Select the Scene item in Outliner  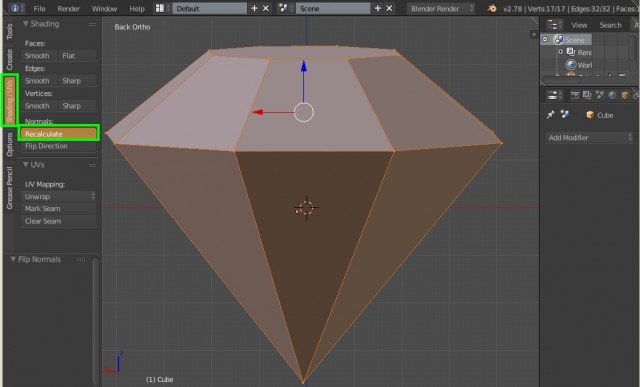coord(575,40)
